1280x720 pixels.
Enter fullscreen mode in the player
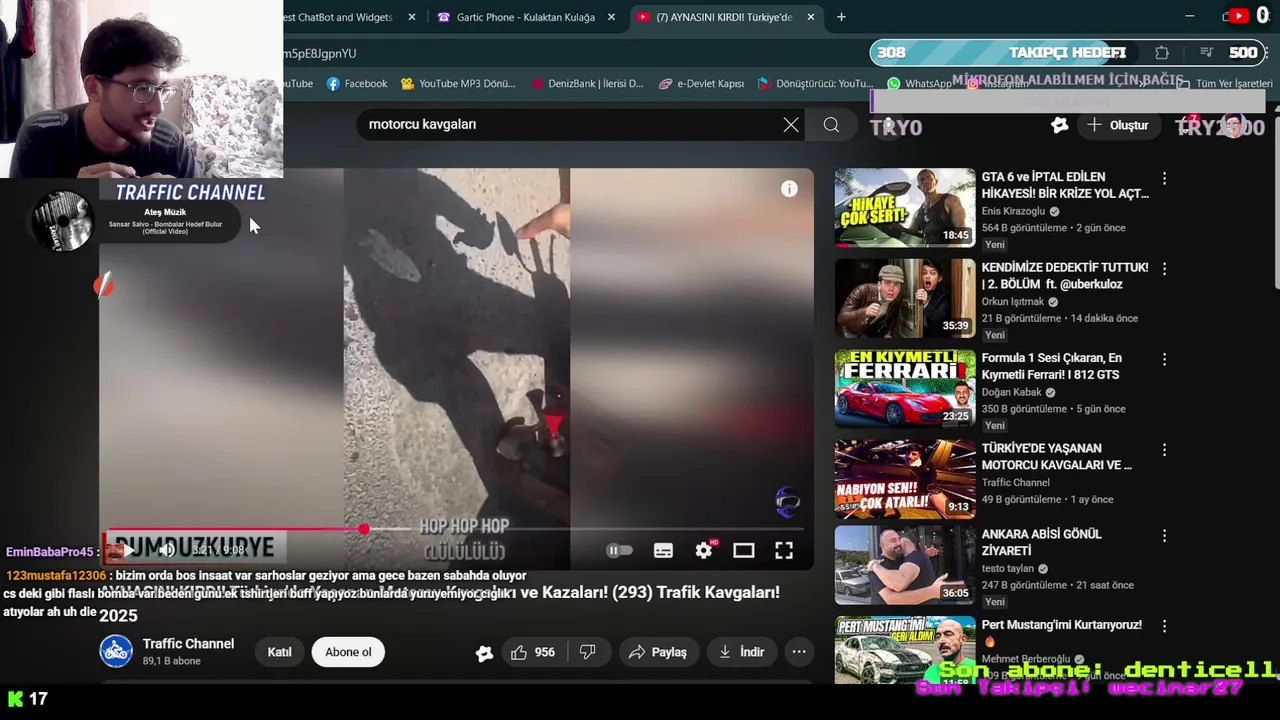(784, 550)
